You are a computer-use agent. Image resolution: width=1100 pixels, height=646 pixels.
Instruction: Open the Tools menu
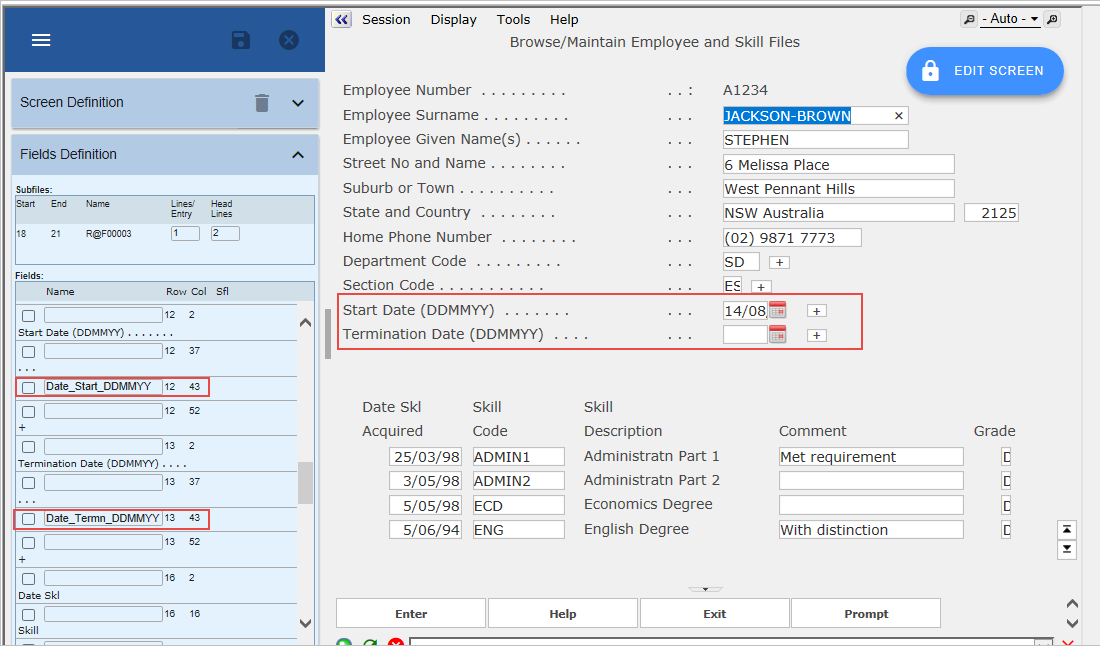[x=513, y=19]
